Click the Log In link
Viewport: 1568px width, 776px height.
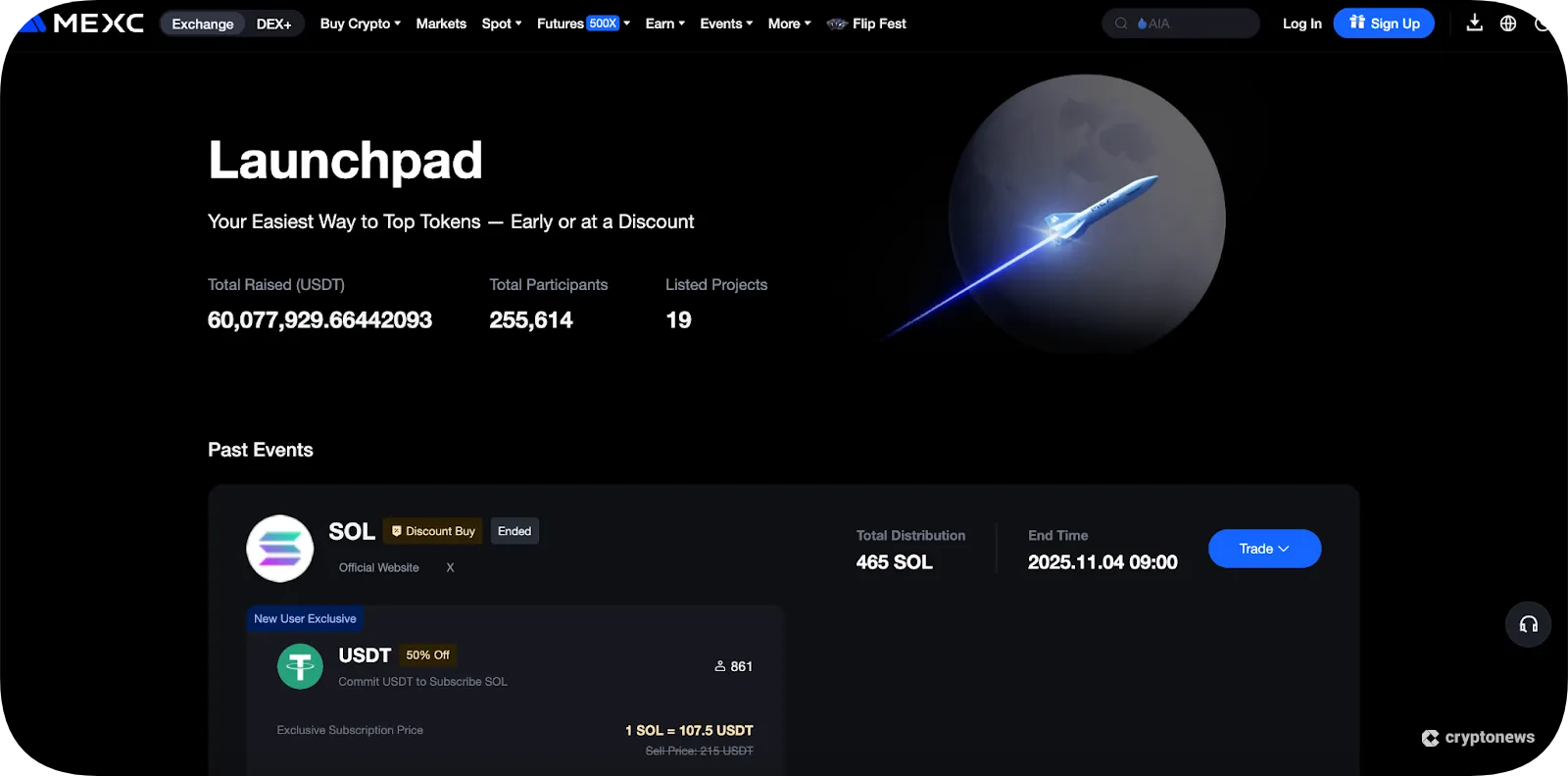pos(1301,24)
